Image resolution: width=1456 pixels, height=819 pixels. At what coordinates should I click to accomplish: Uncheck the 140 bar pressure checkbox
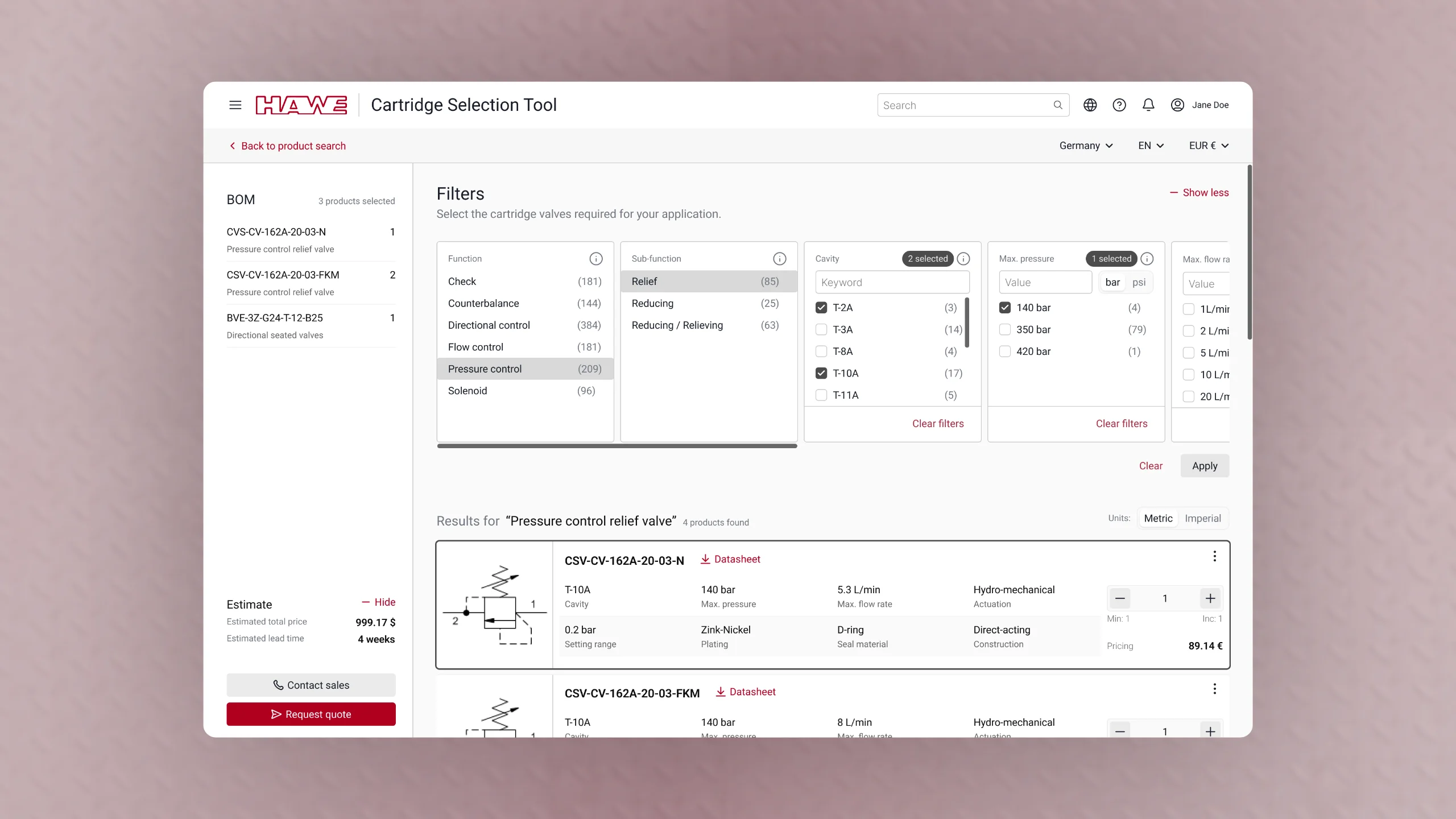(1005, 308)
